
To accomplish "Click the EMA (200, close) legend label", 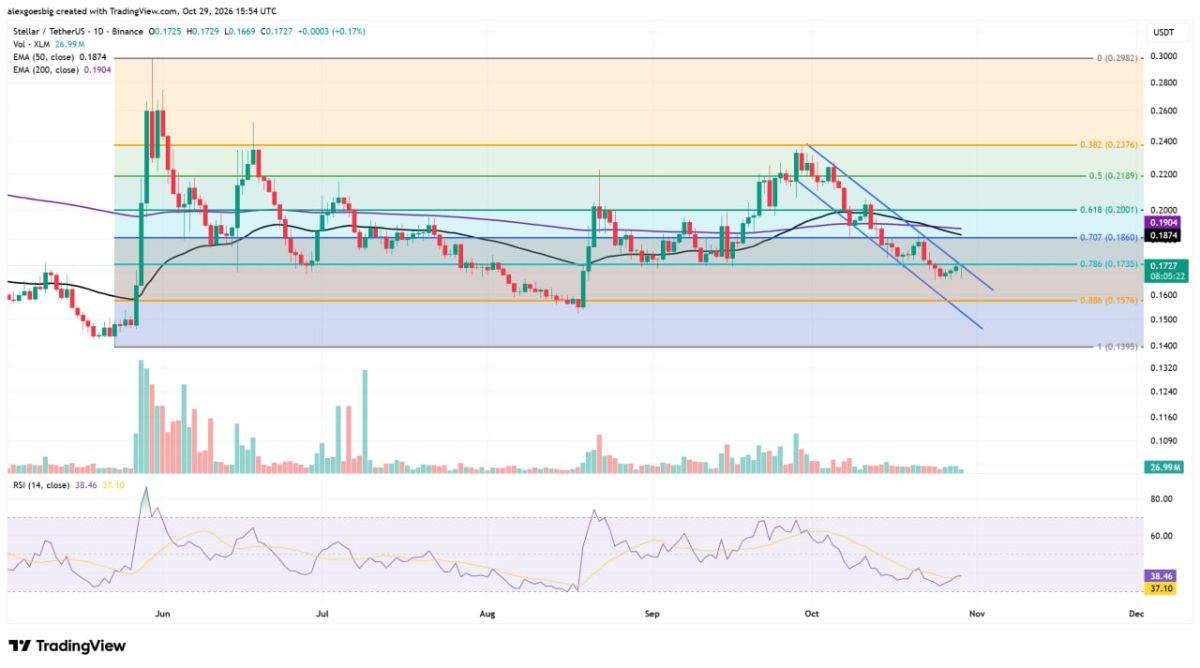I will point(46,71).
